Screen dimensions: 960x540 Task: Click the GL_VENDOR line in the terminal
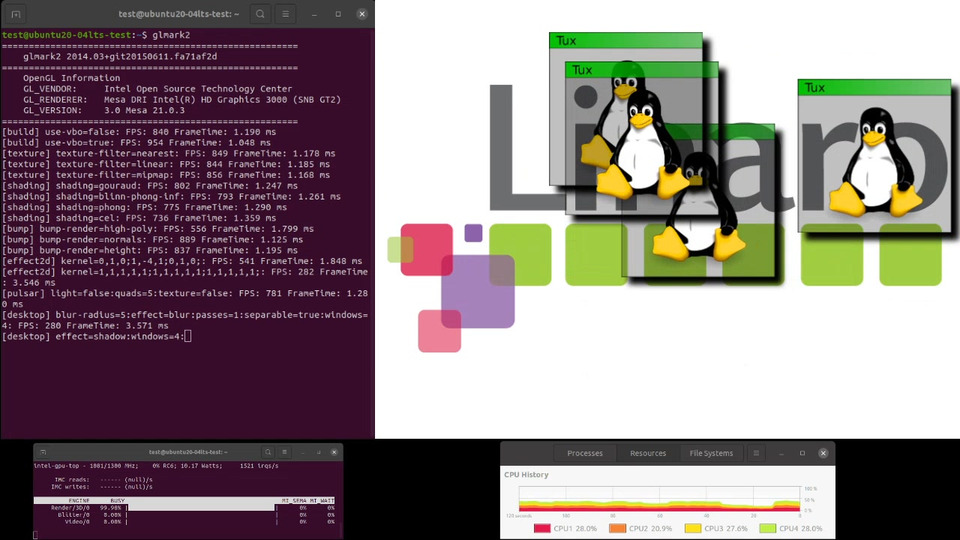(x=157, y=89)
